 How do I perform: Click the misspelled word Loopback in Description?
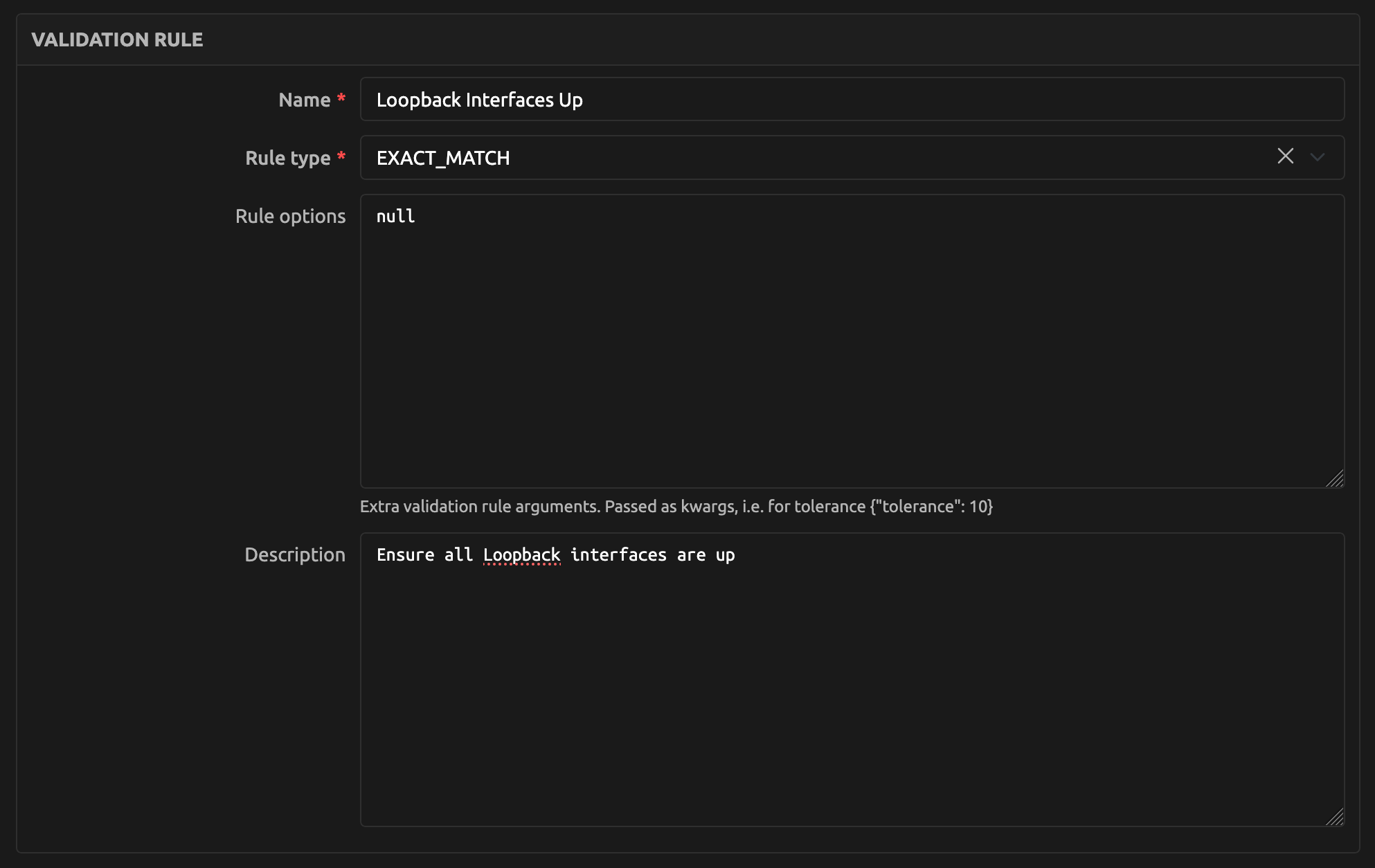tap(521, 555)
